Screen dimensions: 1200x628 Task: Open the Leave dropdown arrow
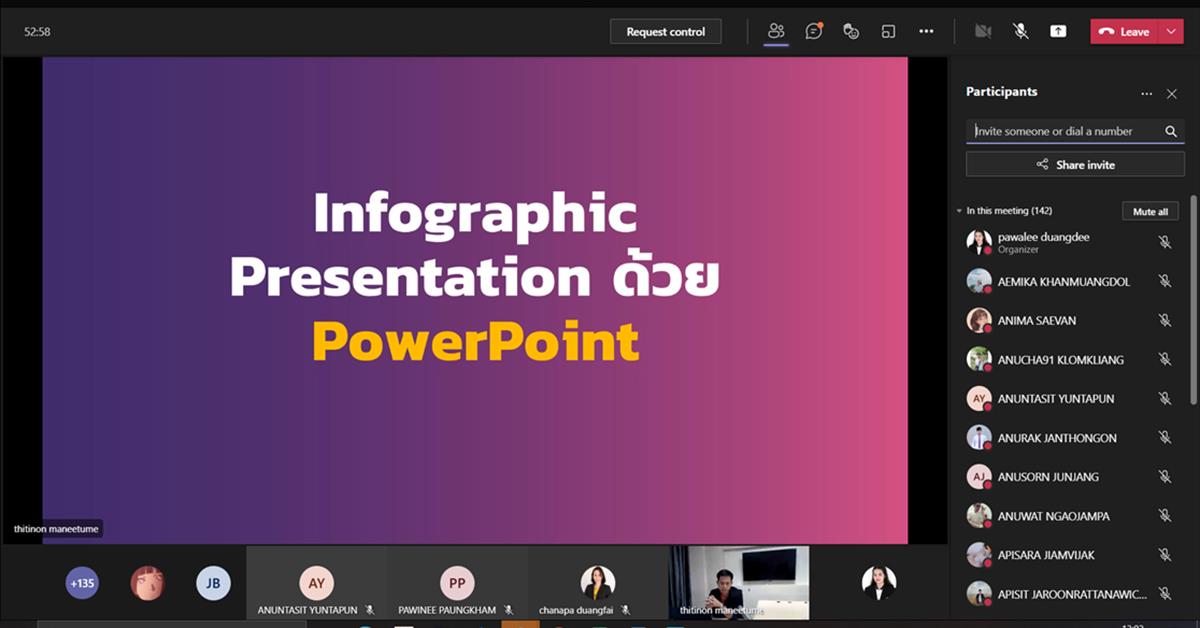(1172, 31)
